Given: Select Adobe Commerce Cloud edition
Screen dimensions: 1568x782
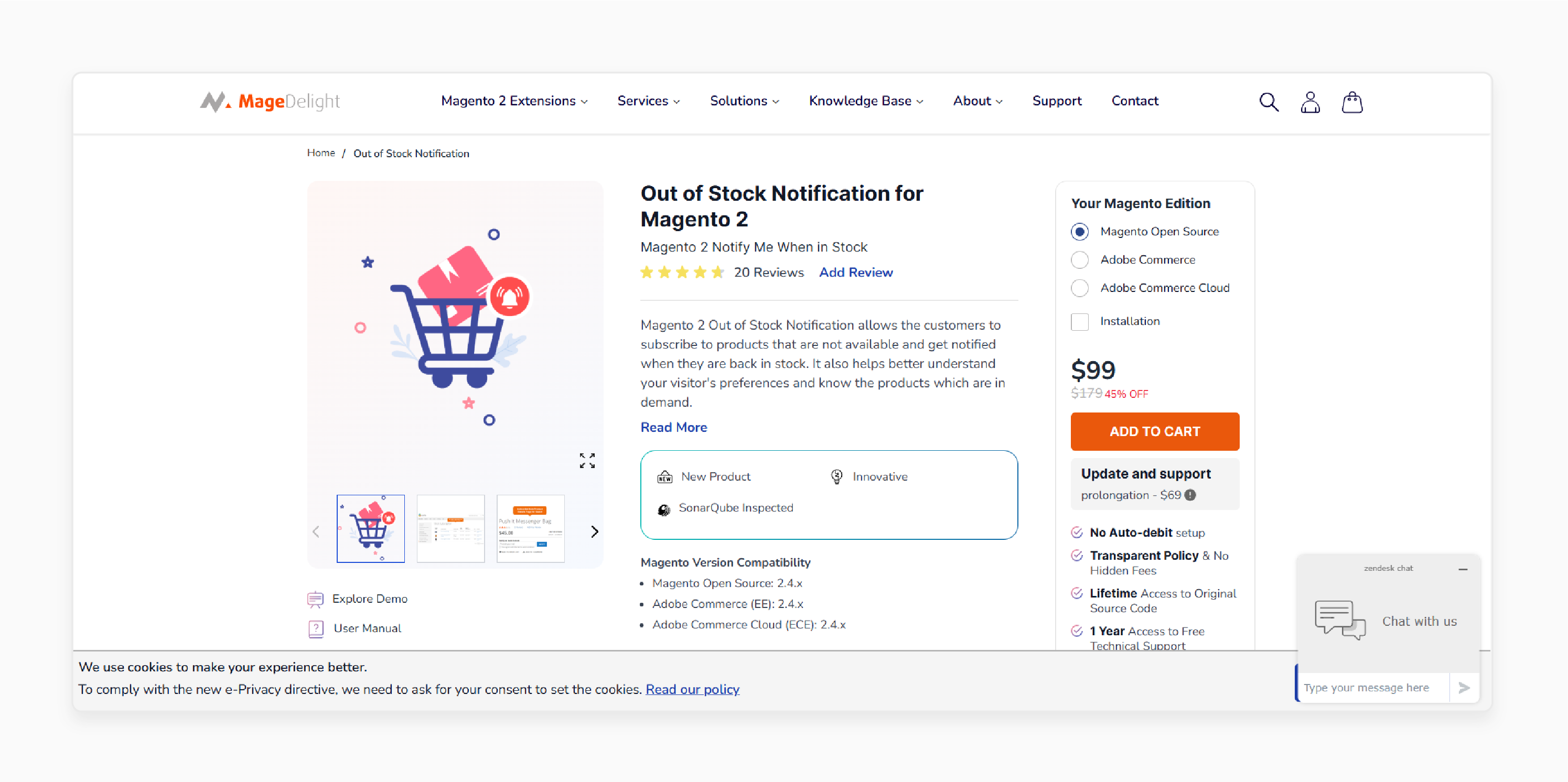Looking at the screenshot, I should 1080,288.
